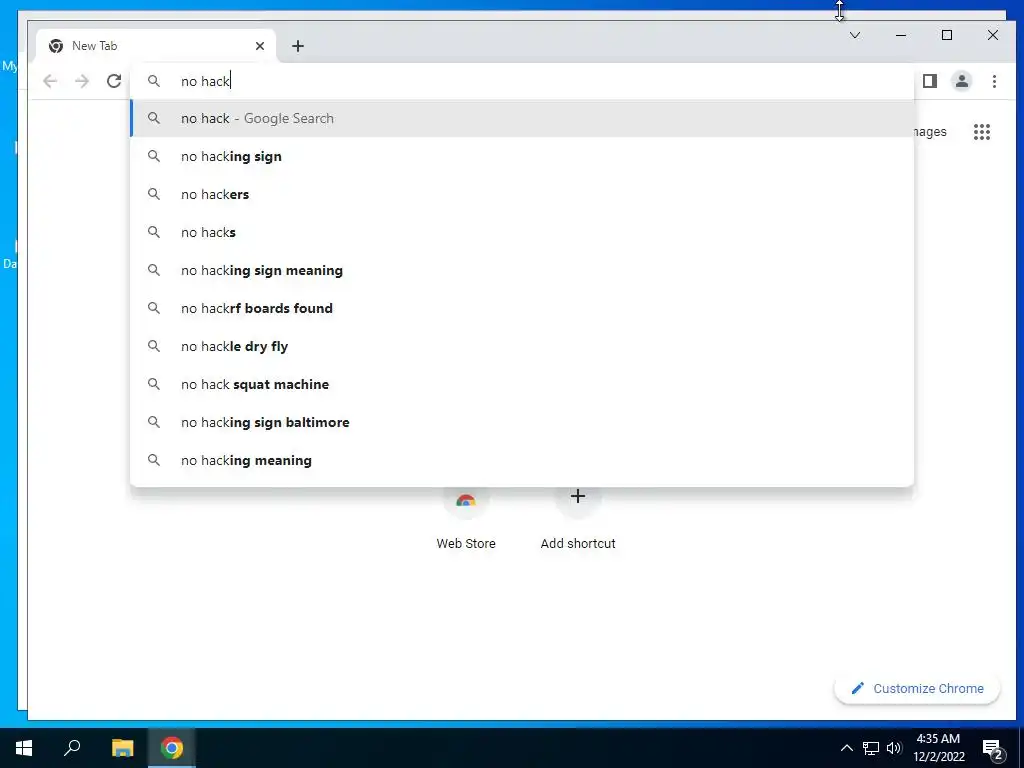Open the Google apps grid
The height and width of the screenshot is (768, 1024).
(x=982, y=132)
